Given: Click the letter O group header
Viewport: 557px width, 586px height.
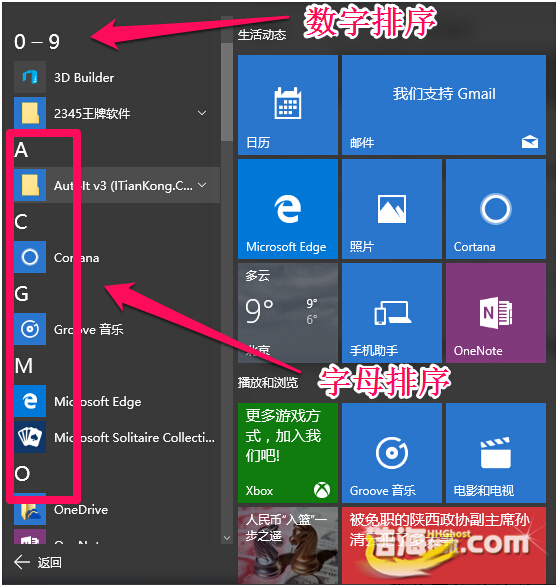Looking at the screenshot, I should (22, 474).
